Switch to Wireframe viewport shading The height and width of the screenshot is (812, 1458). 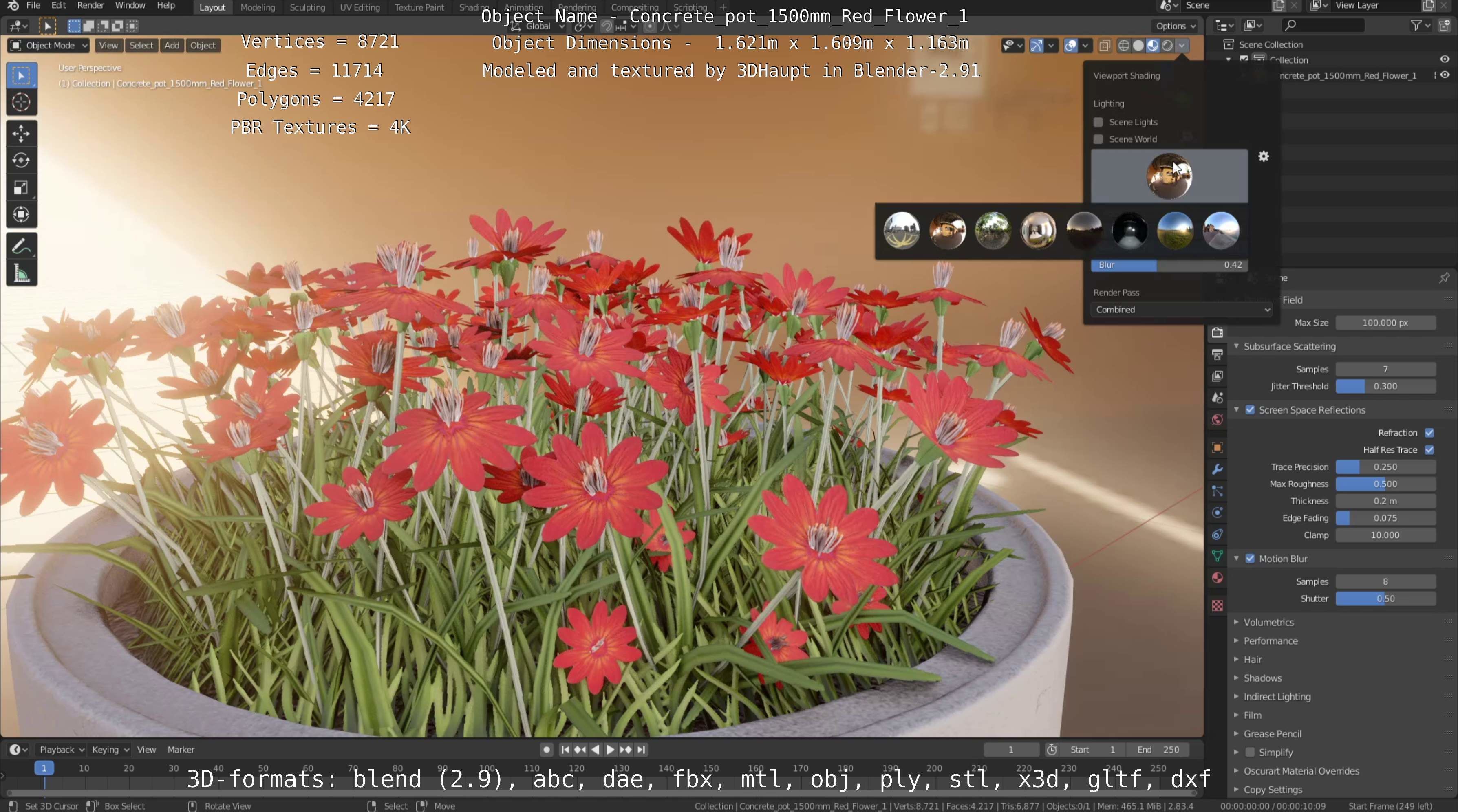(x=1124, y=46)
